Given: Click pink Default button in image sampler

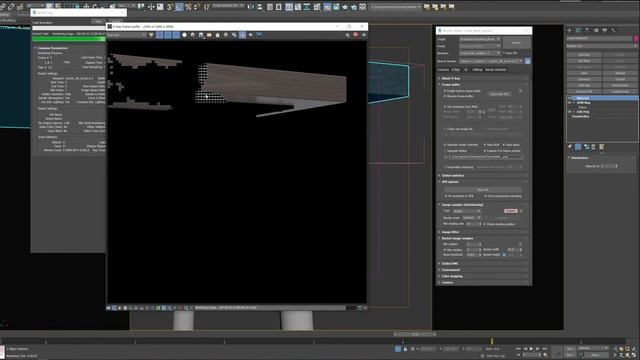Looking at the screenshot, I should [511, 211].
